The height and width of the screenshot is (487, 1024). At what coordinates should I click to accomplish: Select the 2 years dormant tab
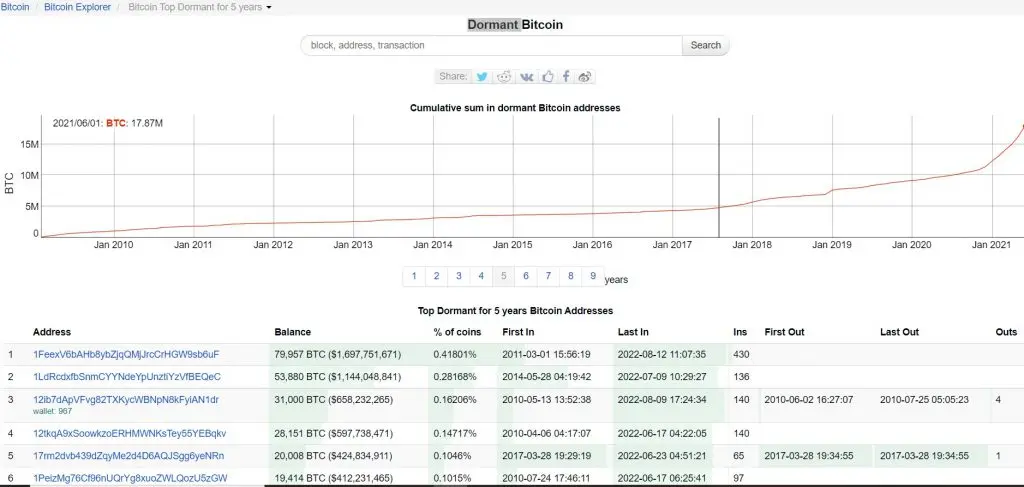436,276
